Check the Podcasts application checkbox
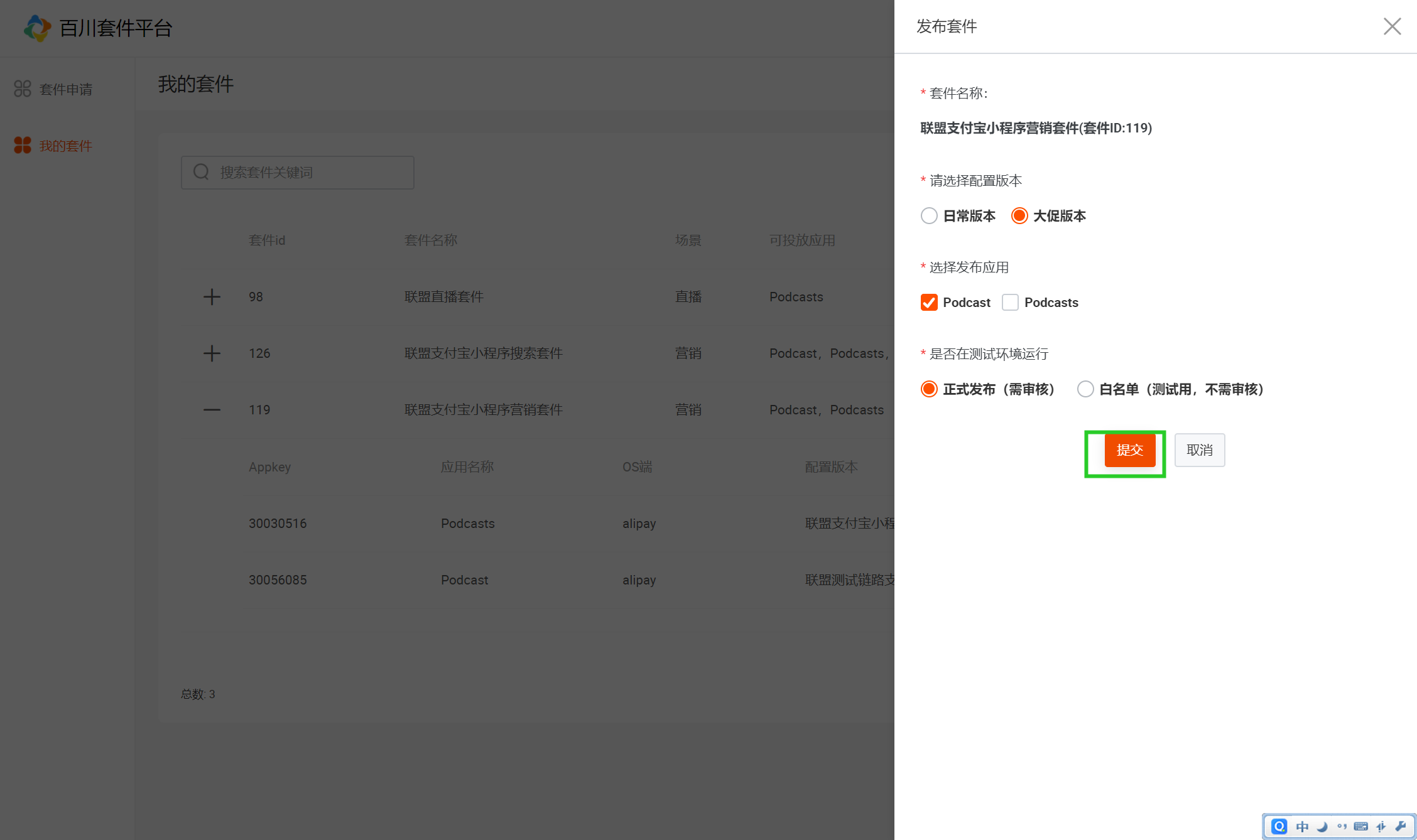 coord(1010,303)
